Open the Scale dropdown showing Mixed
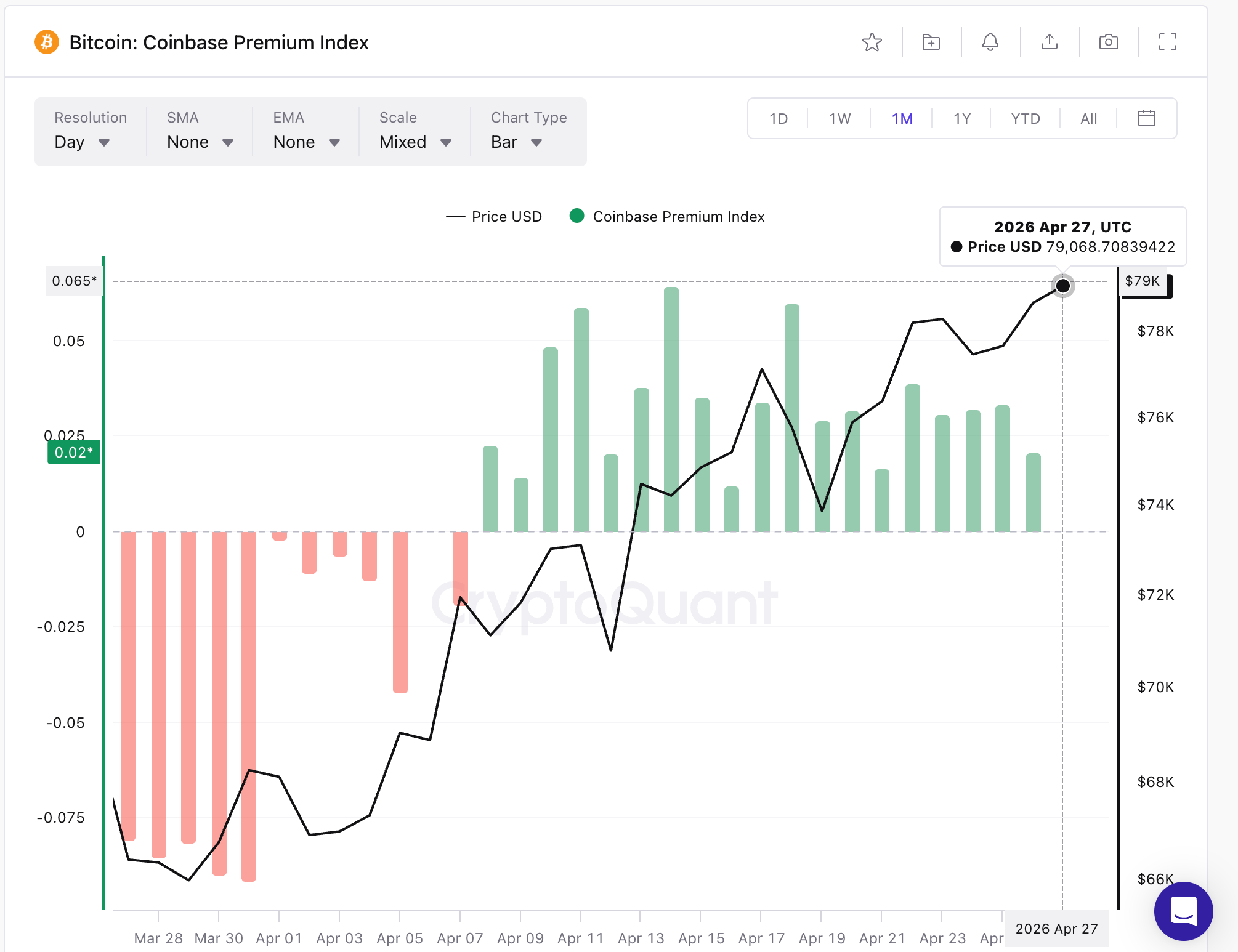 coord(413,142)
